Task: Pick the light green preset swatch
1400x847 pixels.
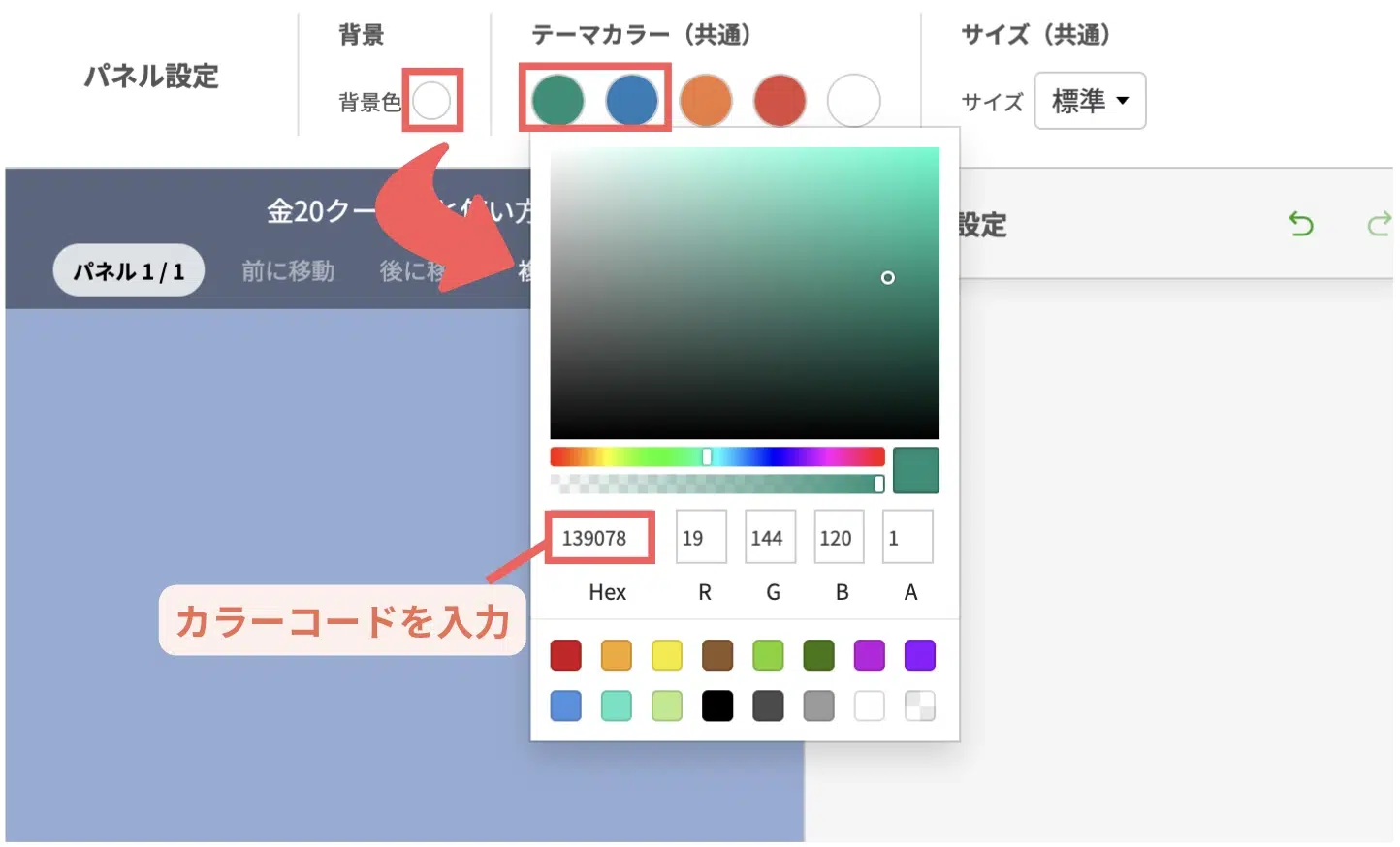Action: click(768, 655)
